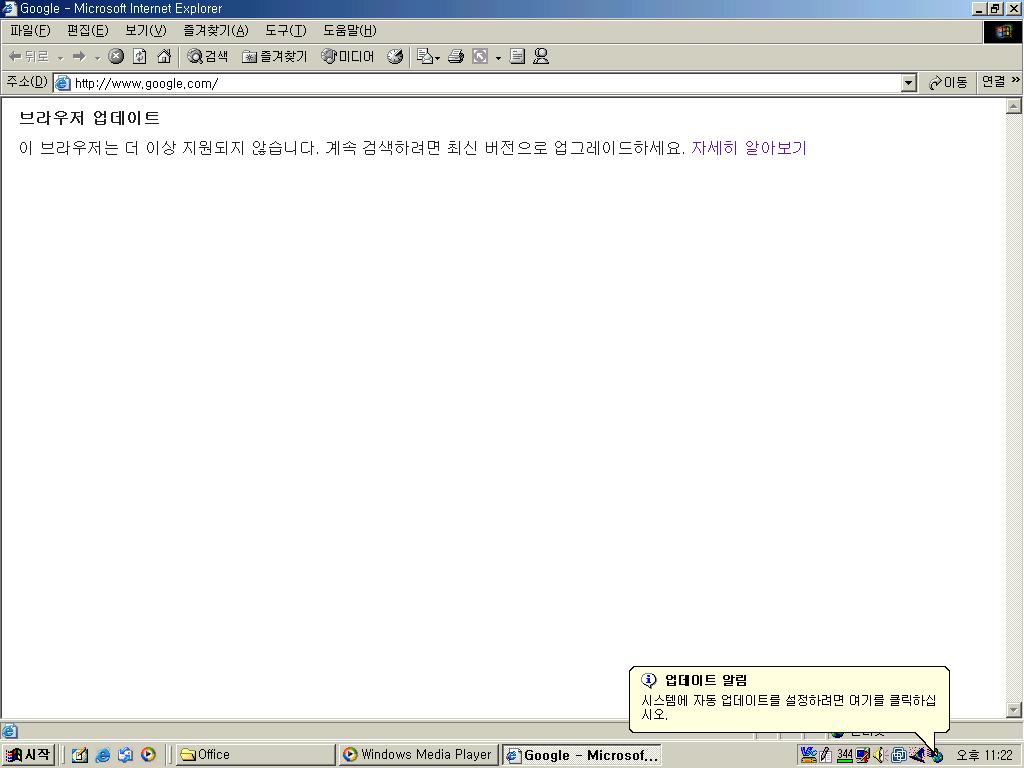
Task: Click the Print icon in toolbar
Action: pos(456,57)
